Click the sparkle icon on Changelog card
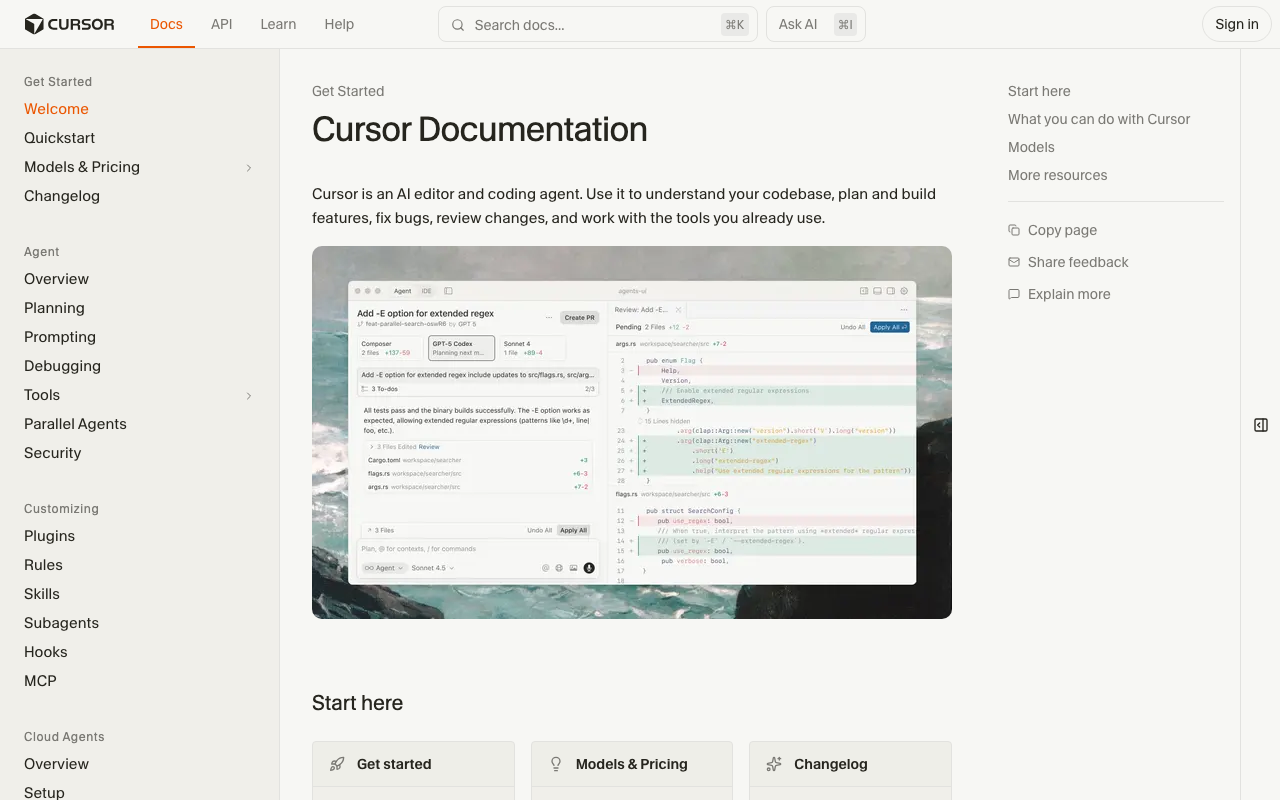The image size is (1280, 800). [x=774, y=764]
